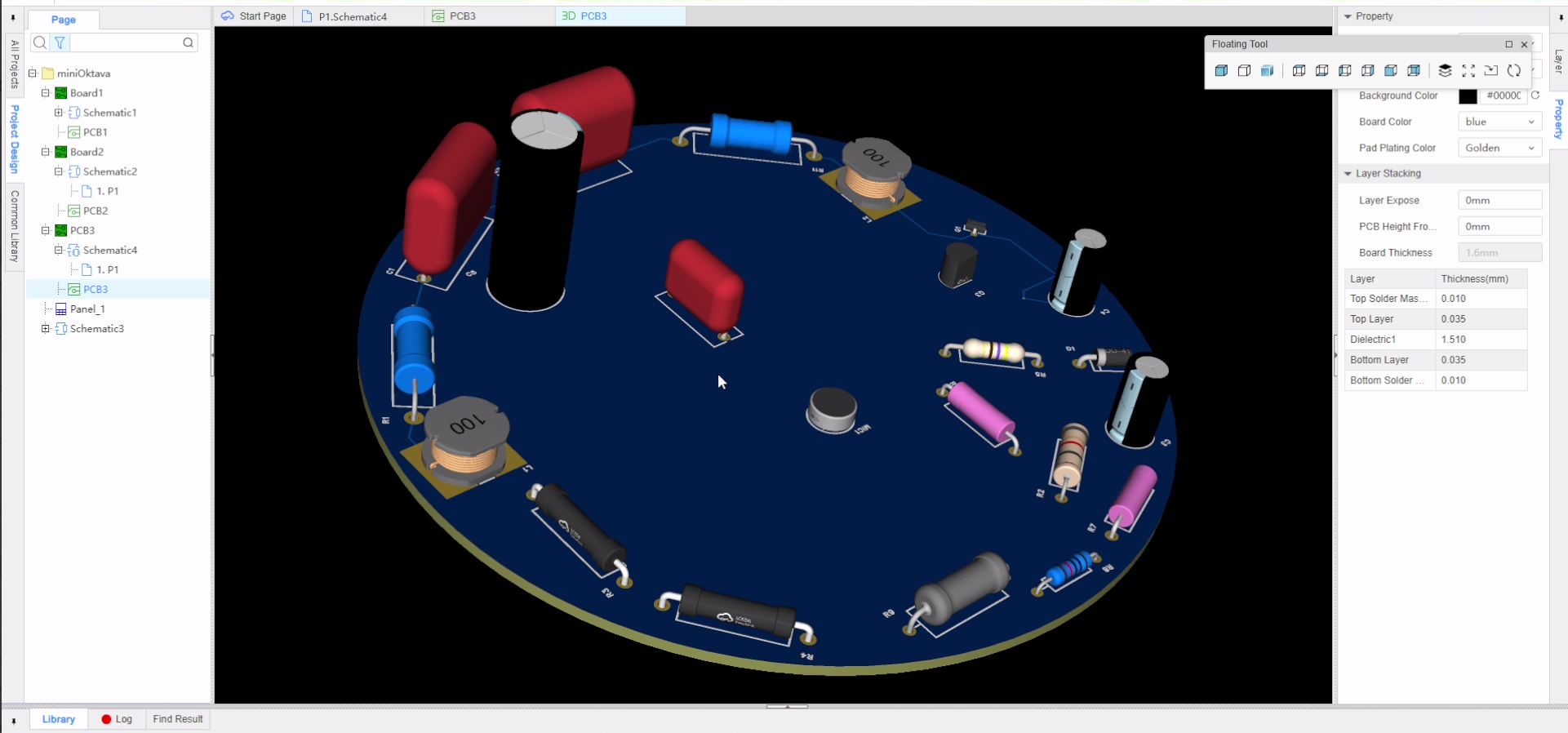Click the magnifier icon left of the filter
Screen dimensions: 1568x733
(39, 42)
